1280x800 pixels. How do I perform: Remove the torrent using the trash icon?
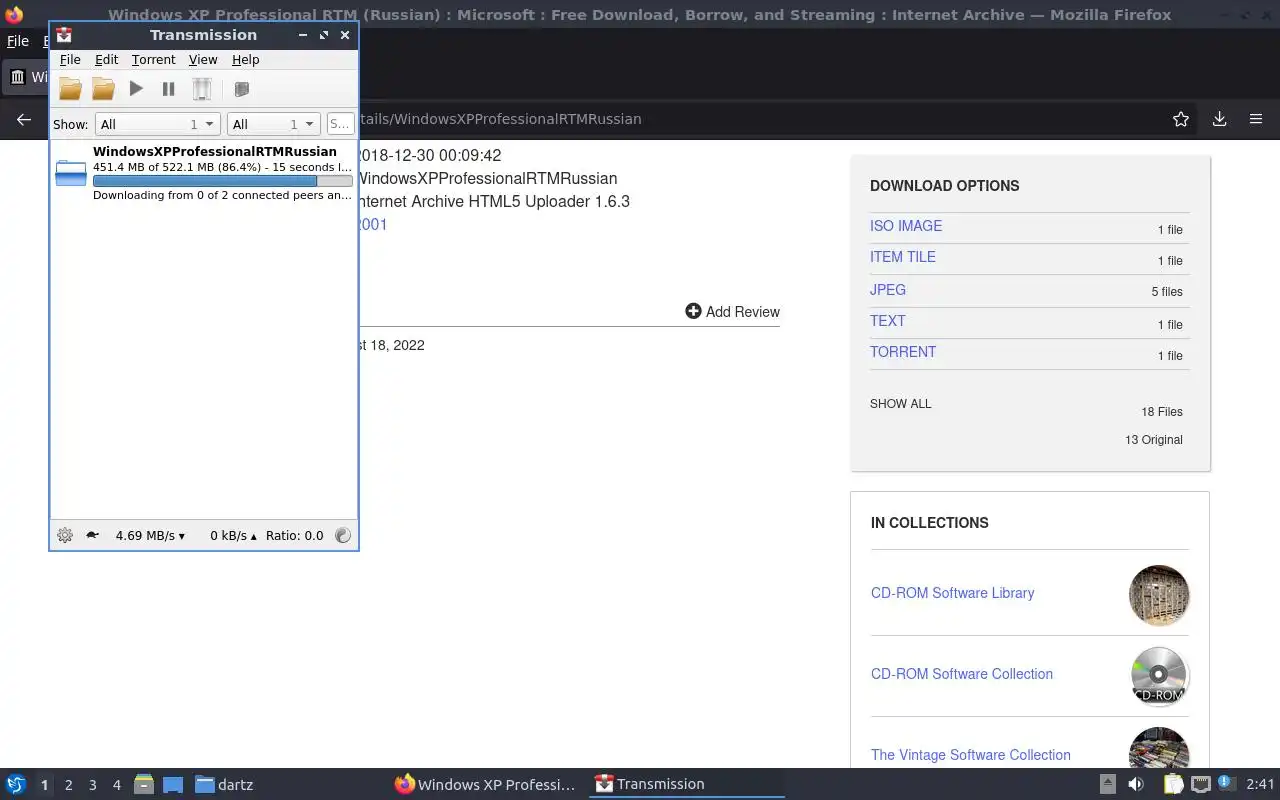tap(201, 89)
